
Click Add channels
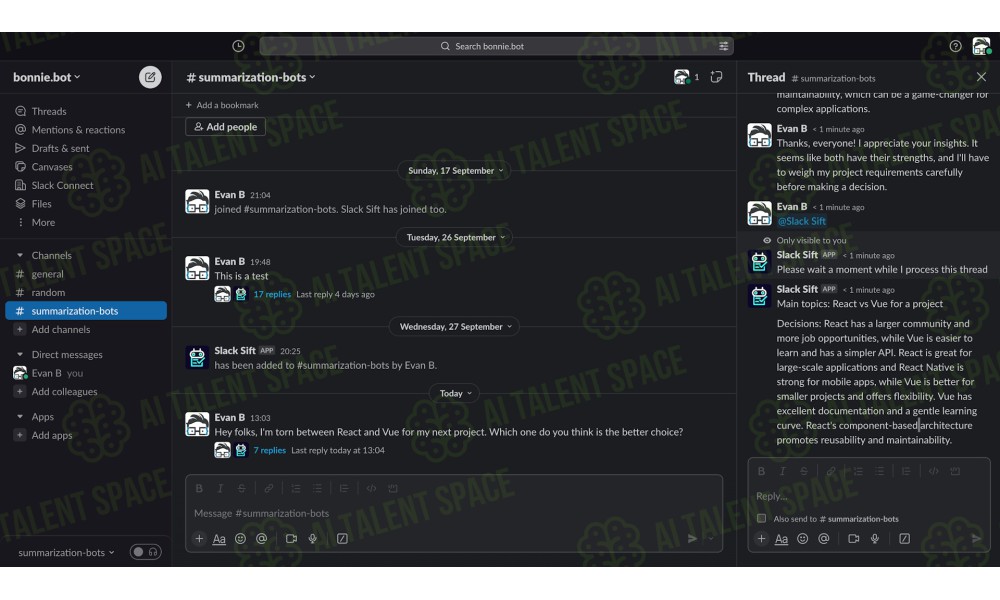[61, 329]
